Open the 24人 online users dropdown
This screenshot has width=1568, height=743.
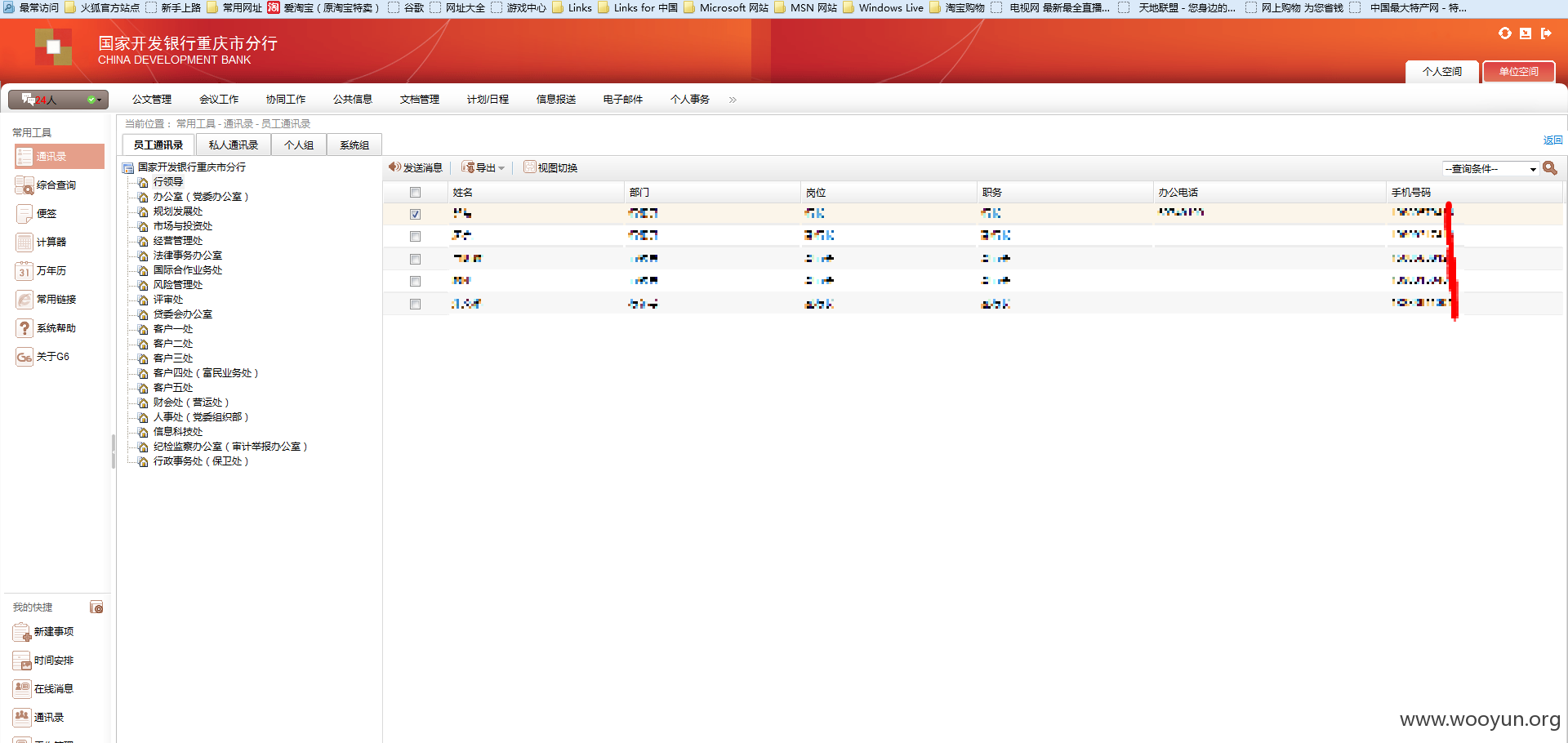tap(58, 100)
